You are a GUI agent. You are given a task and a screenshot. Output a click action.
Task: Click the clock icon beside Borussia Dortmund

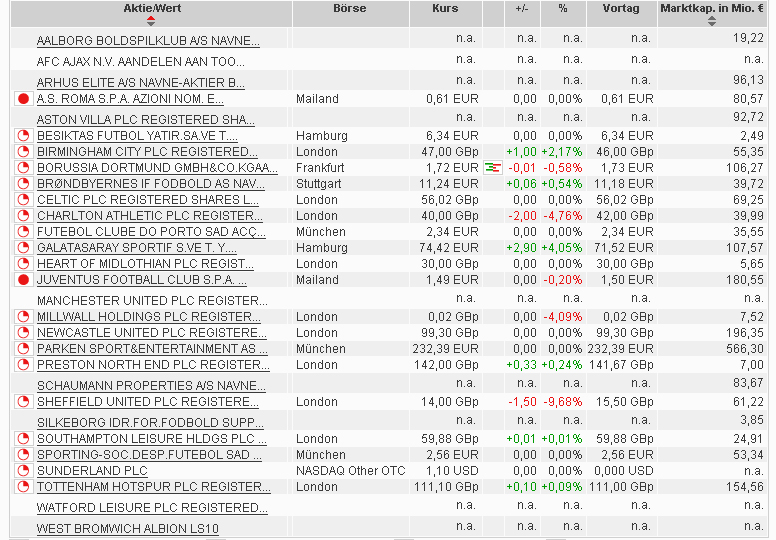click(23, 167)
